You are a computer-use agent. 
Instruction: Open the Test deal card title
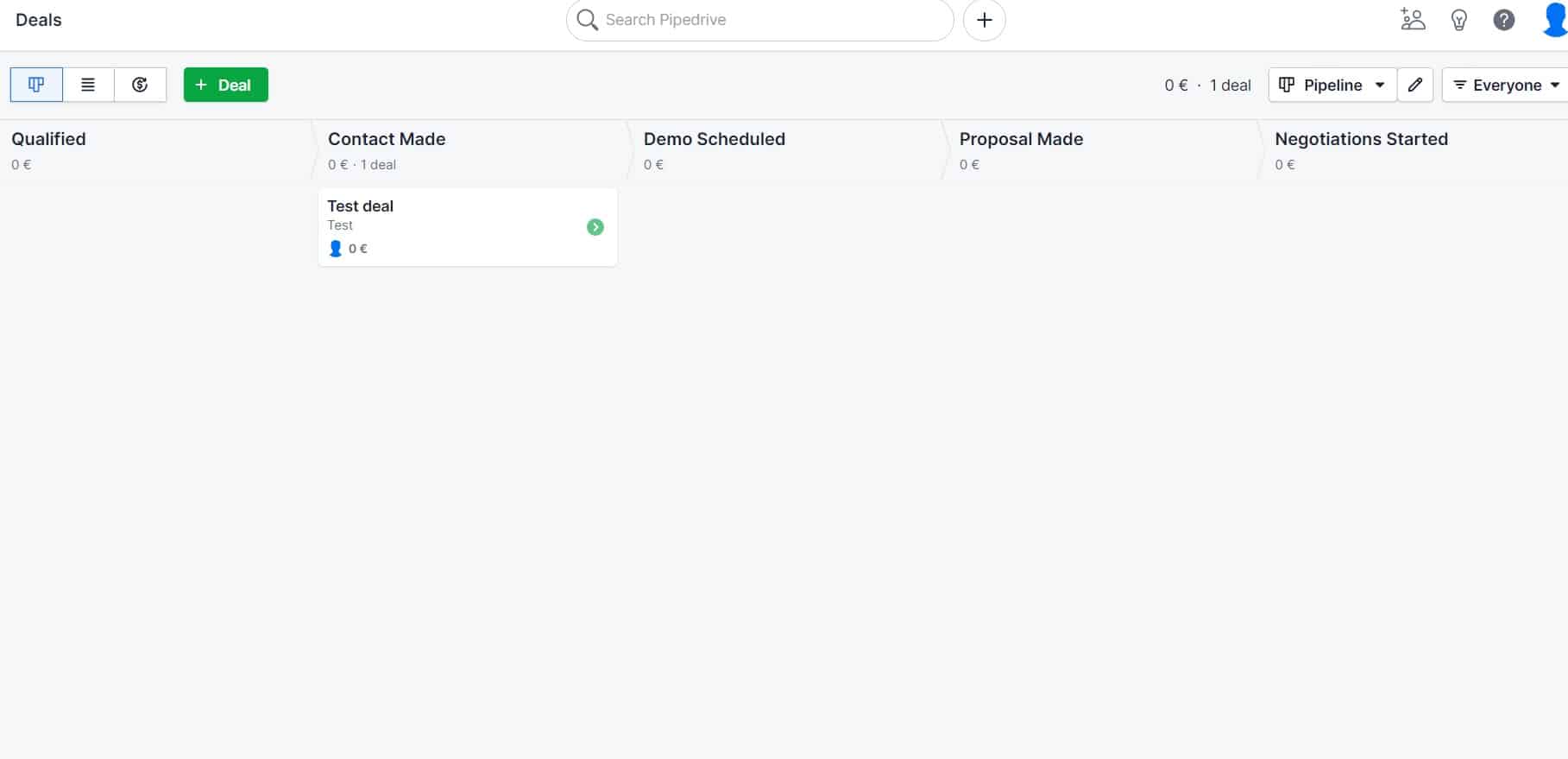361,206
